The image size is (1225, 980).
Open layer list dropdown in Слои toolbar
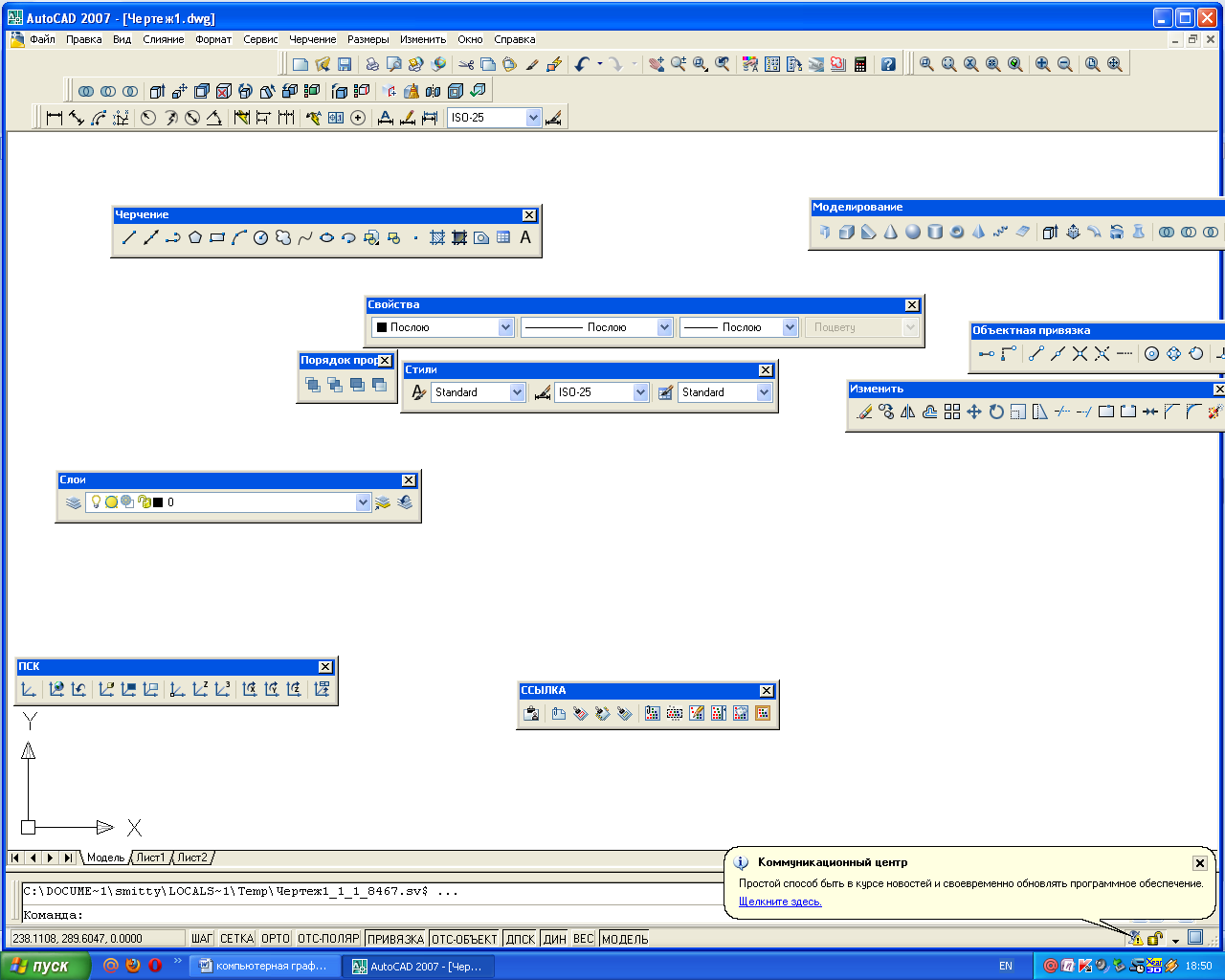tap(363, 502)
